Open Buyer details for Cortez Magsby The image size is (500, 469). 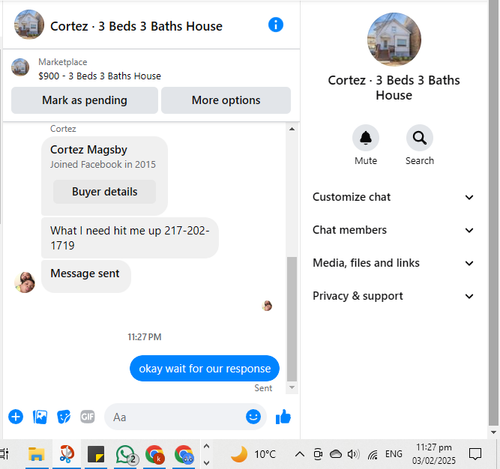(104, 192)
